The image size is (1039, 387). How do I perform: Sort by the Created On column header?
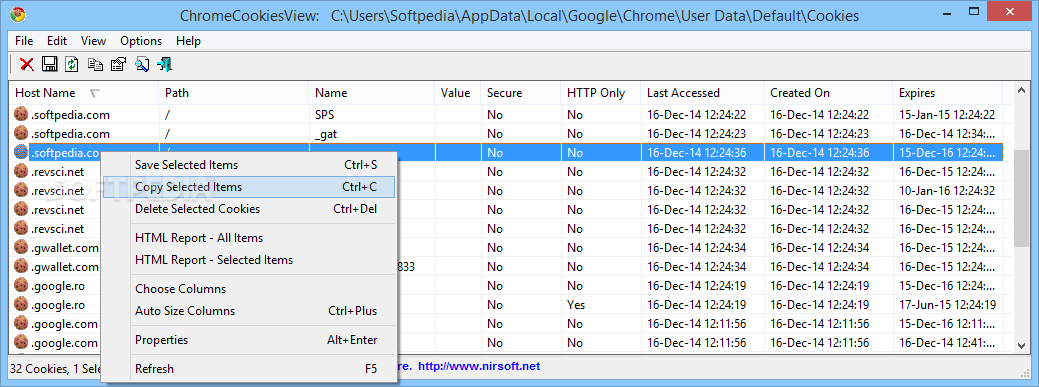click(828, 93)
